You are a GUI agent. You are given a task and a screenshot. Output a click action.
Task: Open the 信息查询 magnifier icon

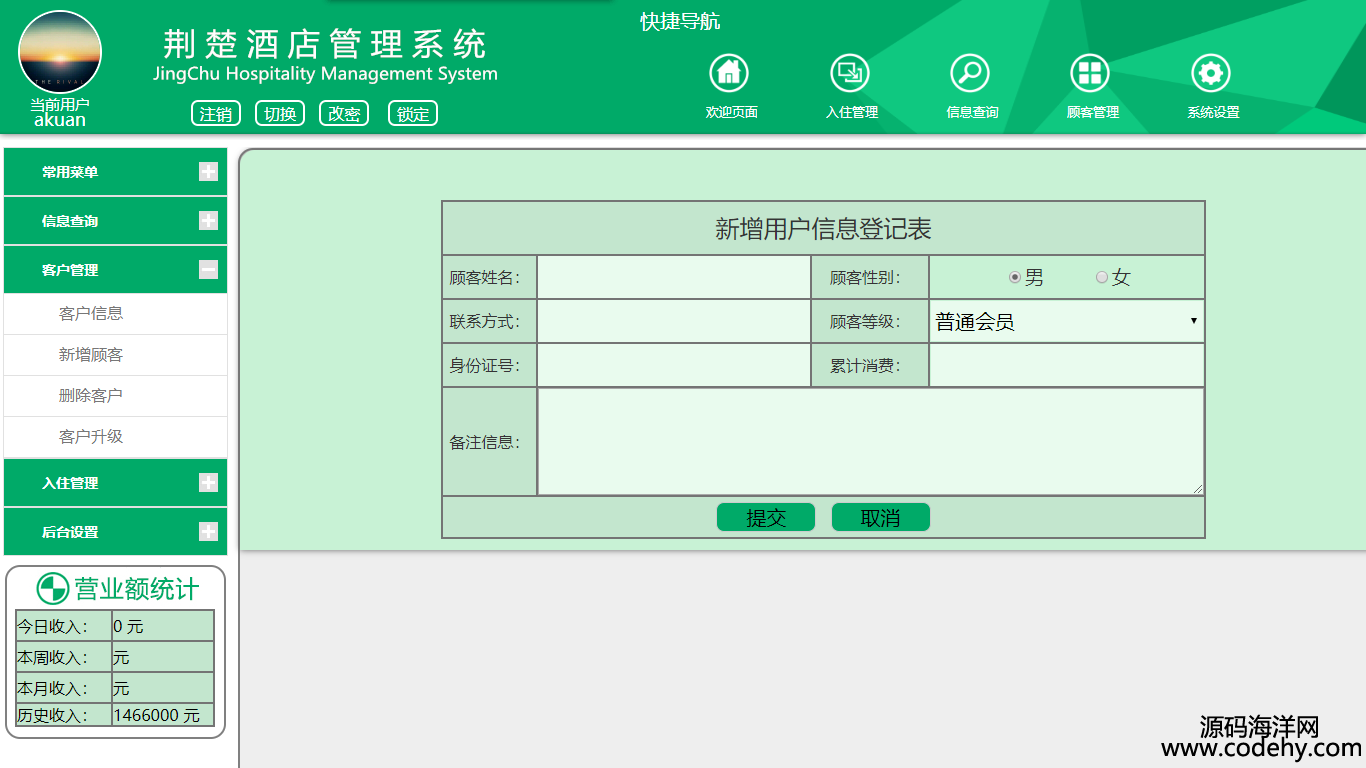click(x=970, y=73)
